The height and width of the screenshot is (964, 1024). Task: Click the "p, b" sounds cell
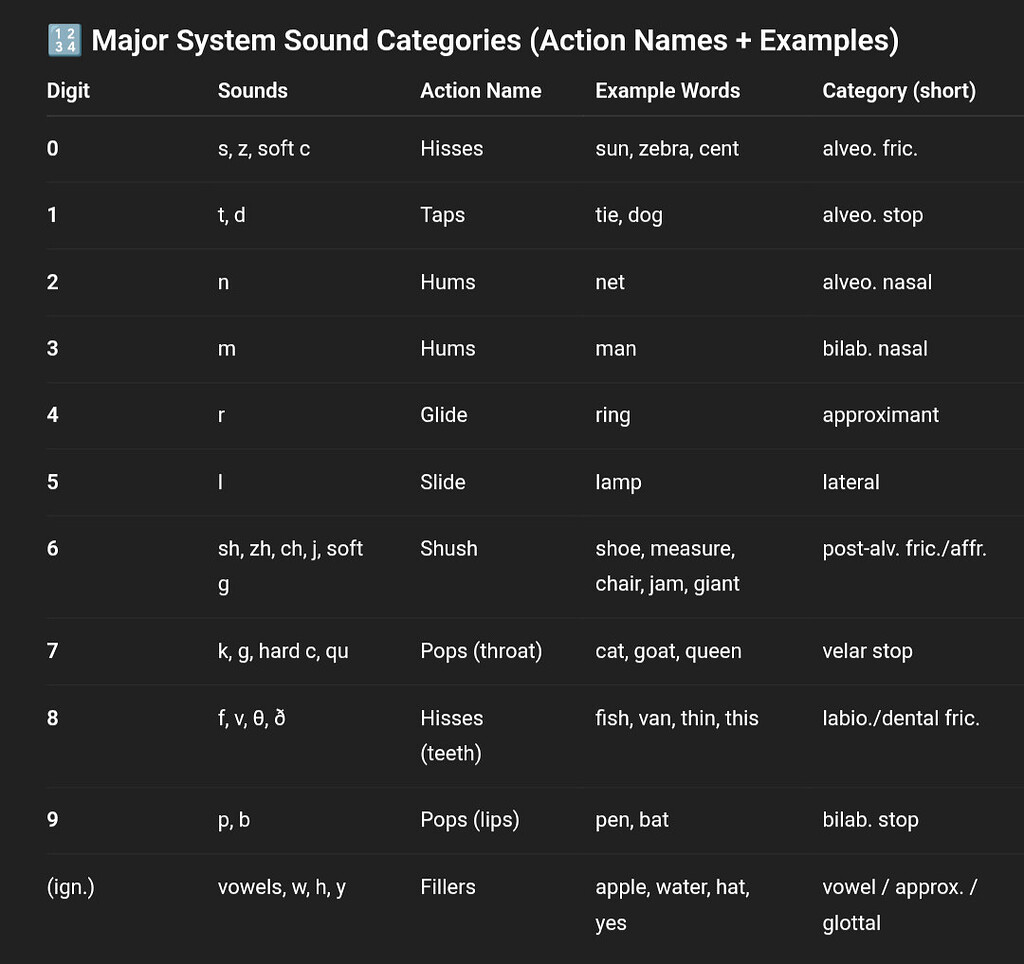pyautogui.click(x=234, y=820)
